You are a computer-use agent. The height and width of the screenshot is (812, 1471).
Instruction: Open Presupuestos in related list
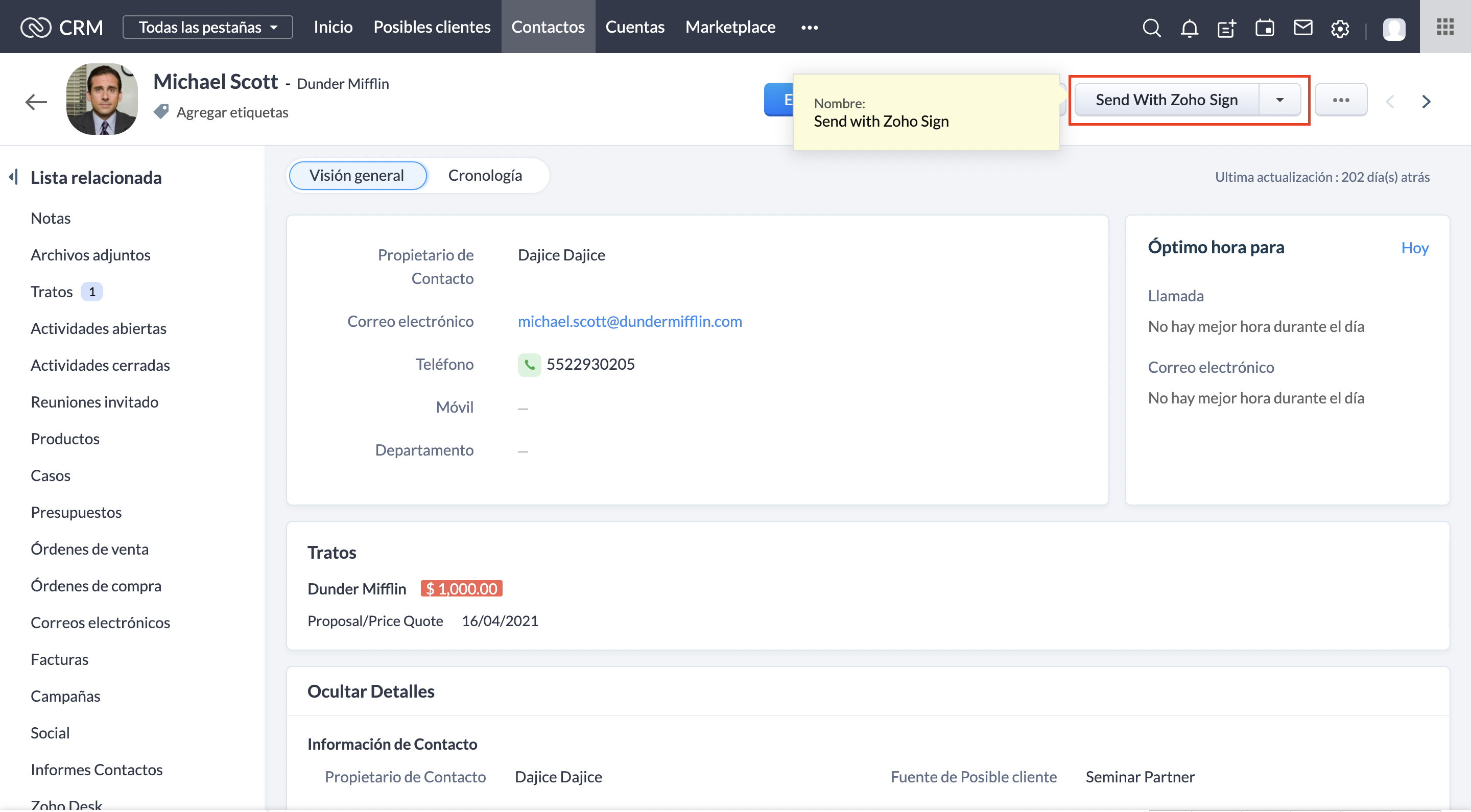point(76,512)
